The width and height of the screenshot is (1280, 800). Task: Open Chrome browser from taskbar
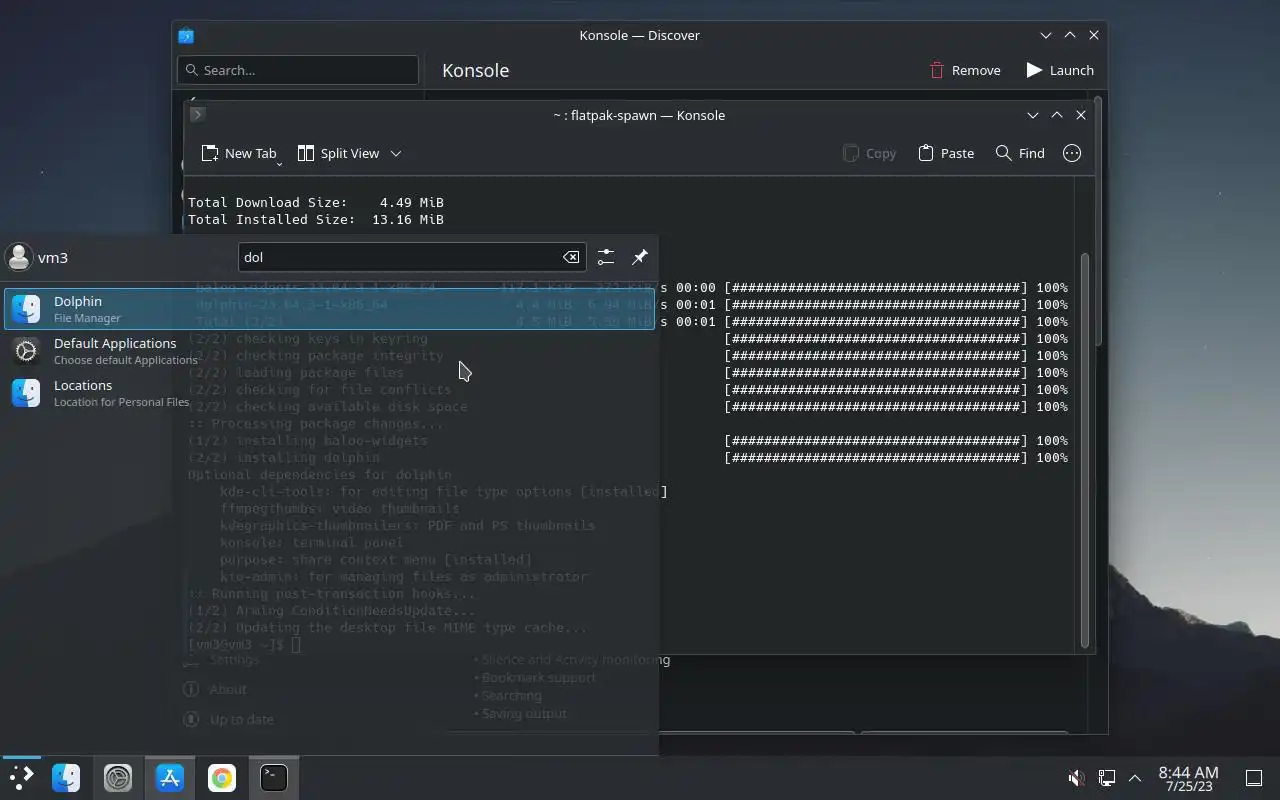click(222, 777)
